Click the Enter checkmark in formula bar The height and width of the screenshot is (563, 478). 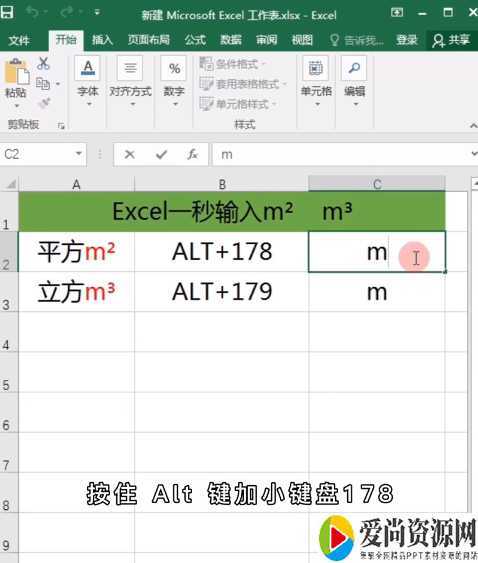coord(161,155)
